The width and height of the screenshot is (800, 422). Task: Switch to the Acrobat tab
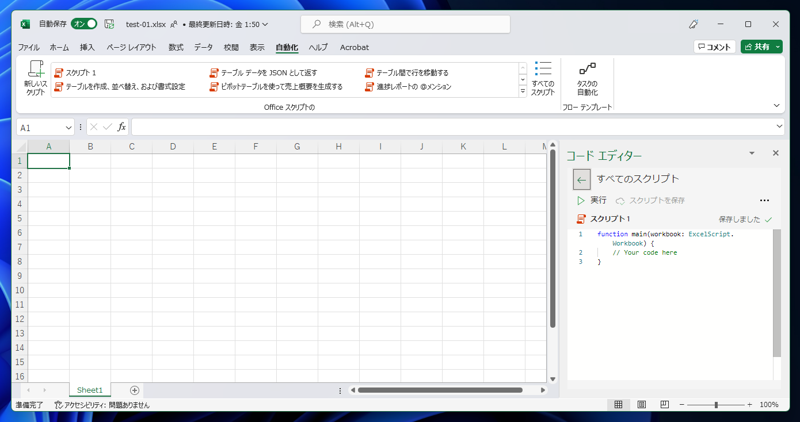pos(354,47)
